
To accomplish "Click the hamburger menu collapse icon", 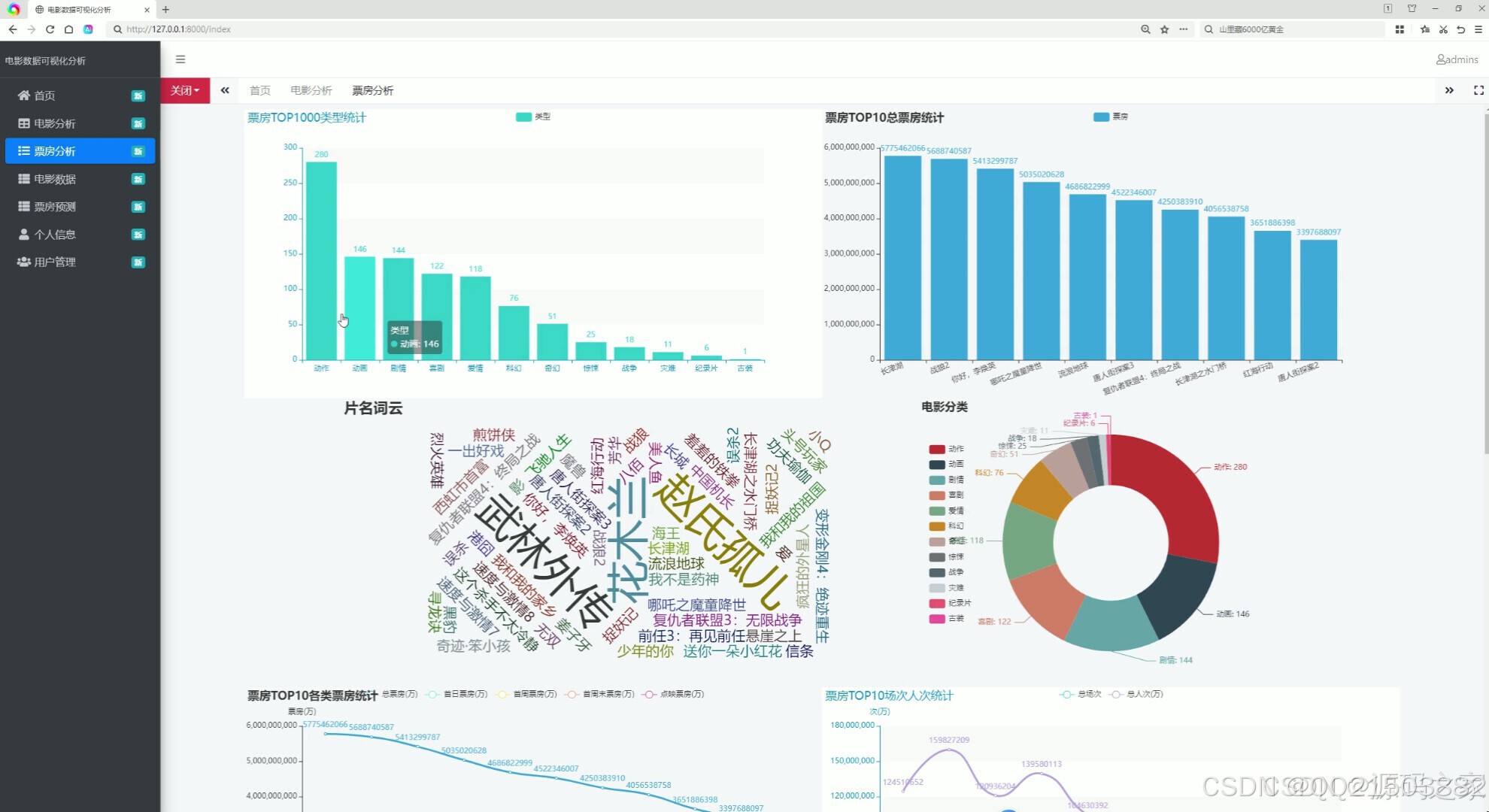I will [x=180, y=59].
